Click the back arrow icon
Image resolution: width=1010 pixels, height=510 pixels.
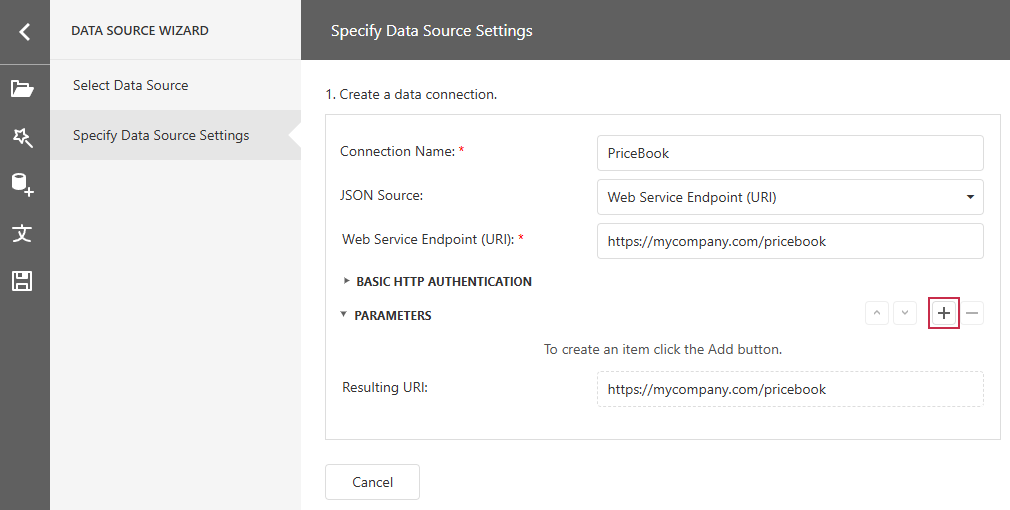click(24, 32)
